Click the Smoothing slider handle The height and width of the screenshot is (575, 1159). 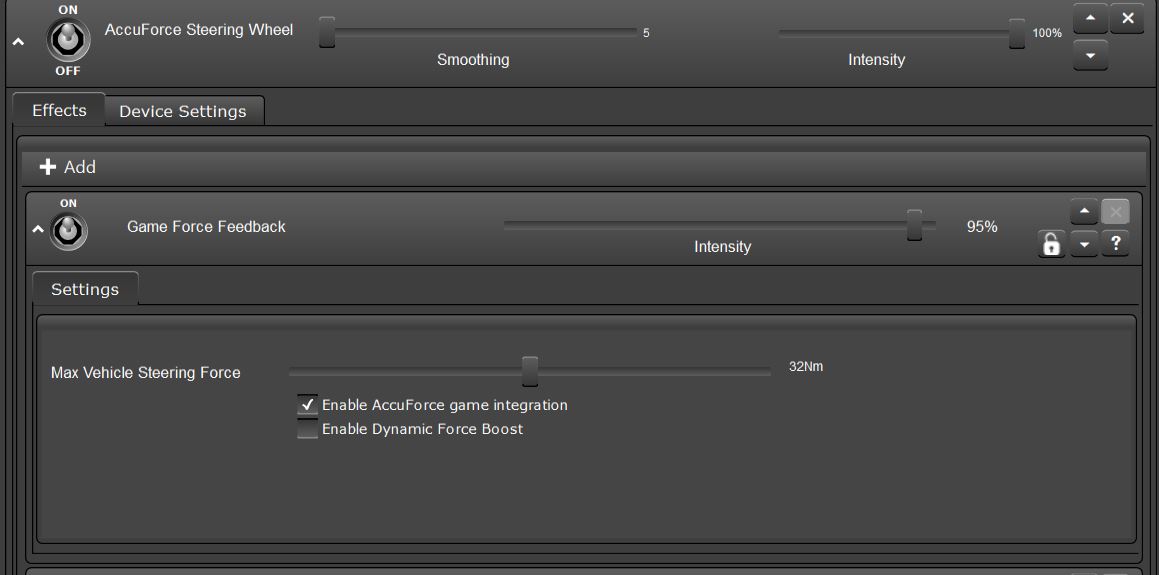point(327,33)
